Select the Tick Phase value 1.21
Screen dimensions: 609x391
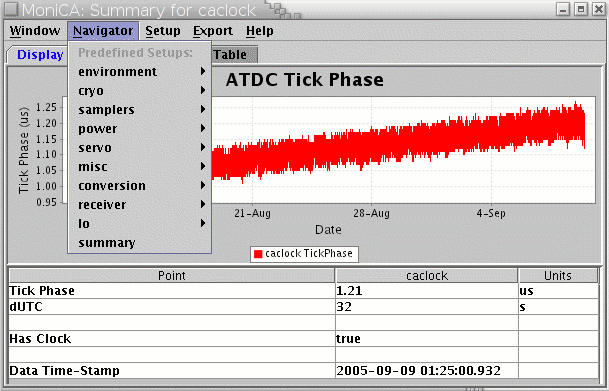349,291
